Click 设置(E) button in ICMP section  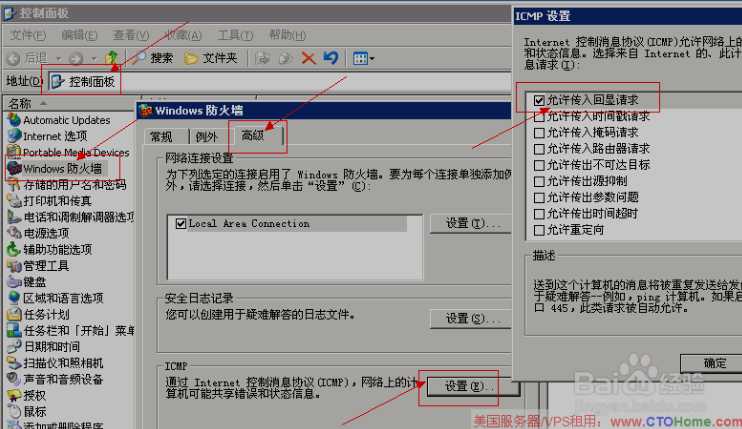click(471, 386)
